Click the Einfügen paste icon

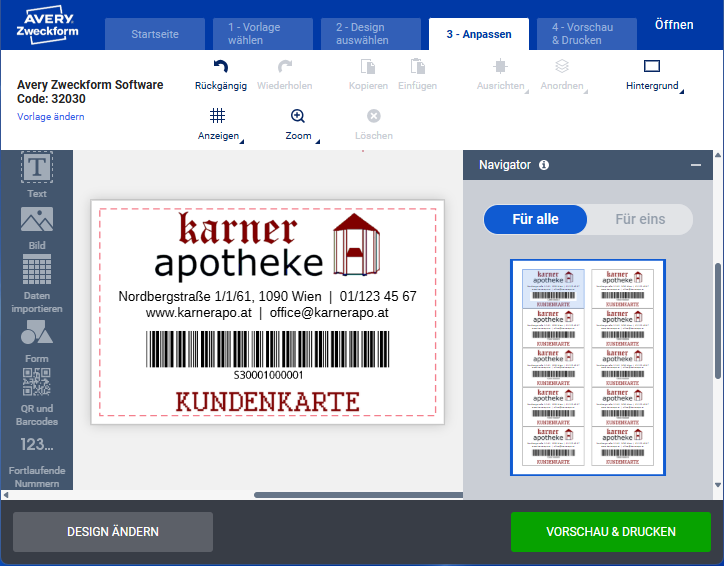click(x=417, y=67)
